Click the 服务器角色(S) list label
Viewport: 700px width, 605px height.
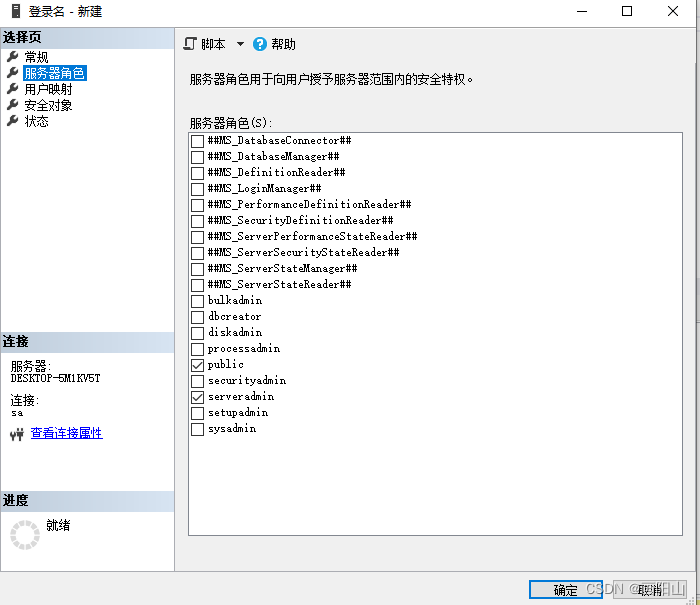[x=230, y=123]
